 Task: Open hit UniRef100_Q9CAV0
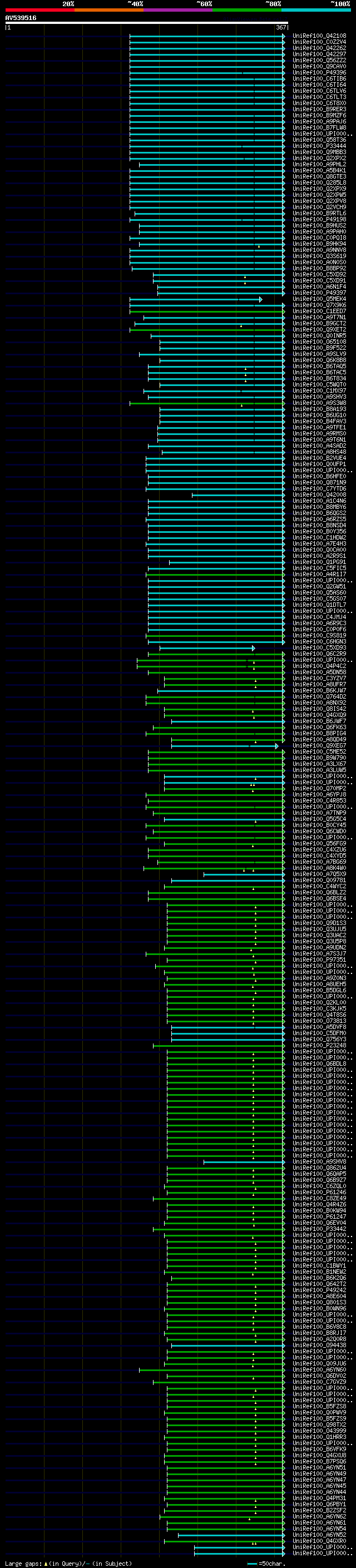tap(319, 66)
